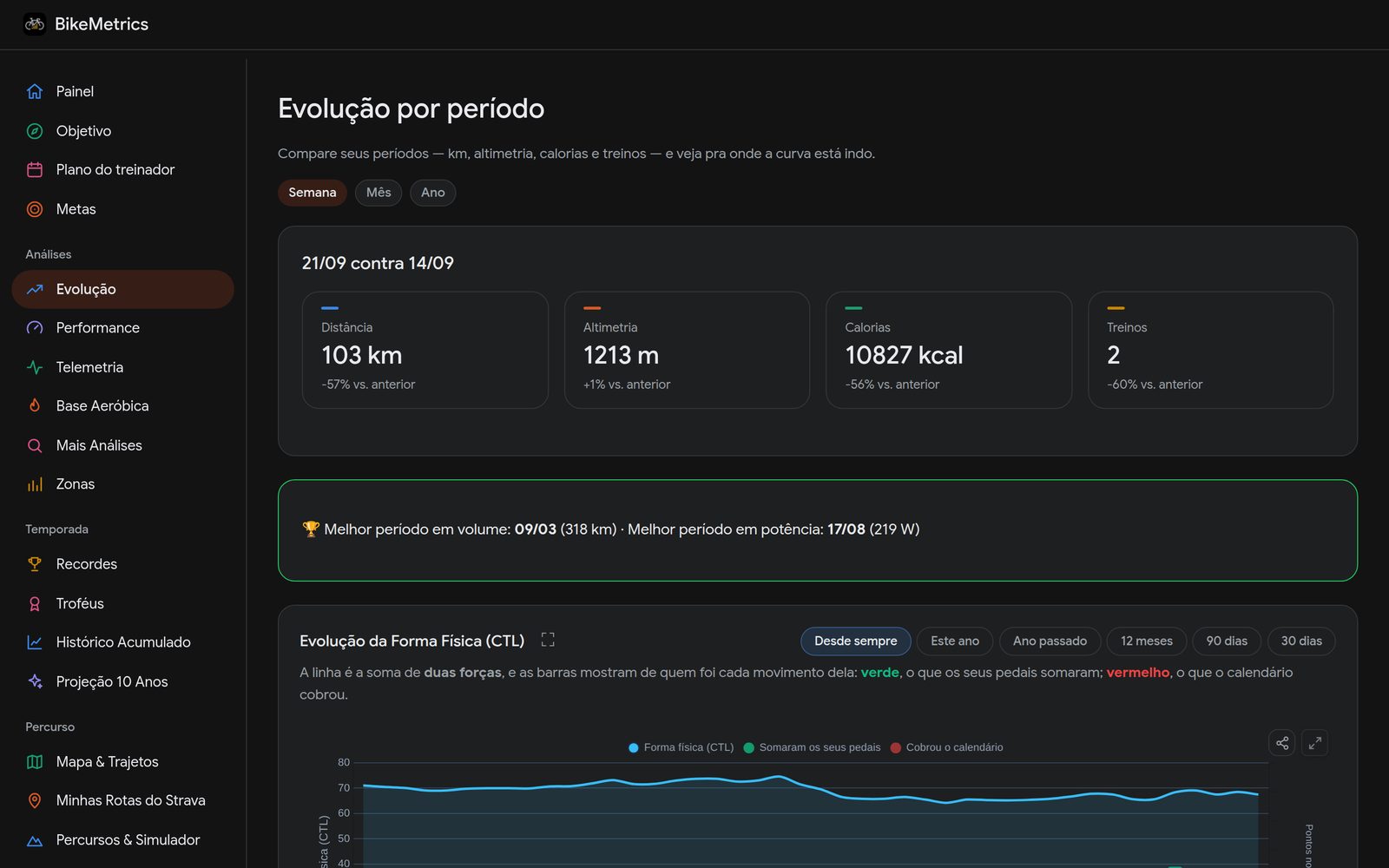Click the best power date '17/08'
The image size is (1389, 868).
coord(846,529)
